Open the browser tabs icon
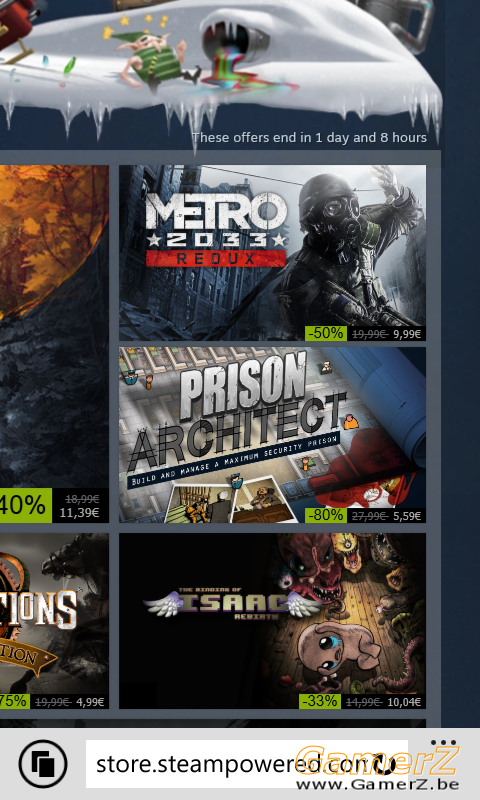 (x=43, y=764)
